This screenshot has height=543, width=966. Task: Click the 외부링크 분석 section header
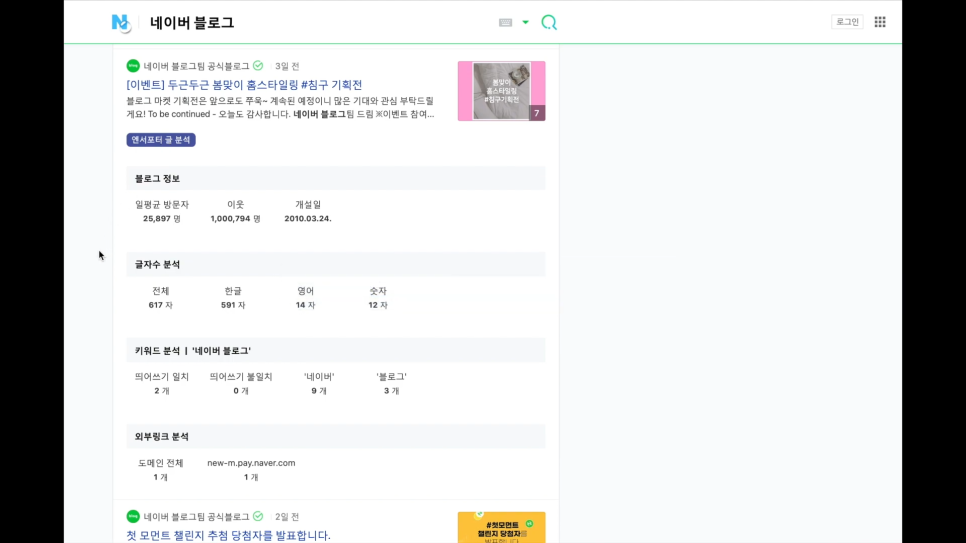point(336,436)
